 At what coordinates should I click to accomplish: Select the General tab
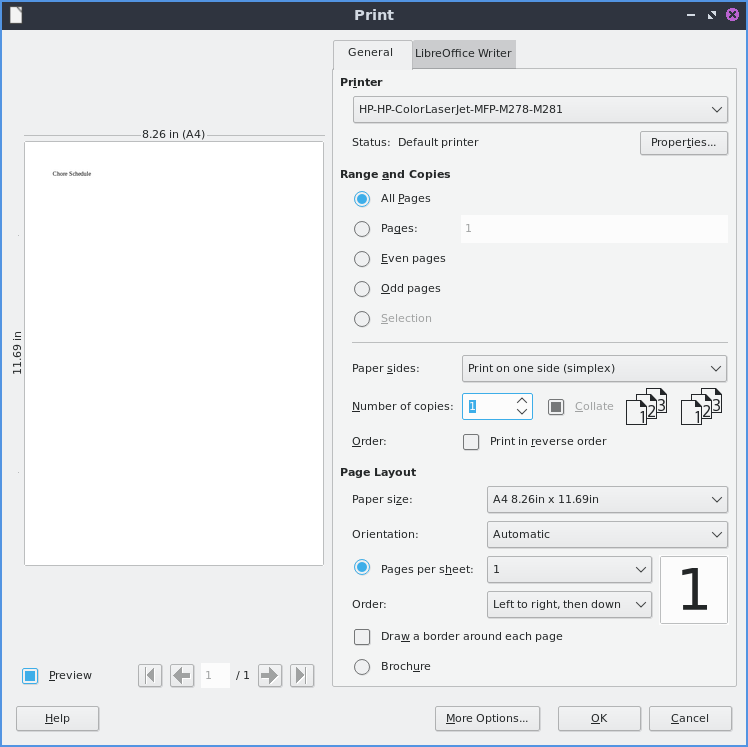[x=370, y=53]
